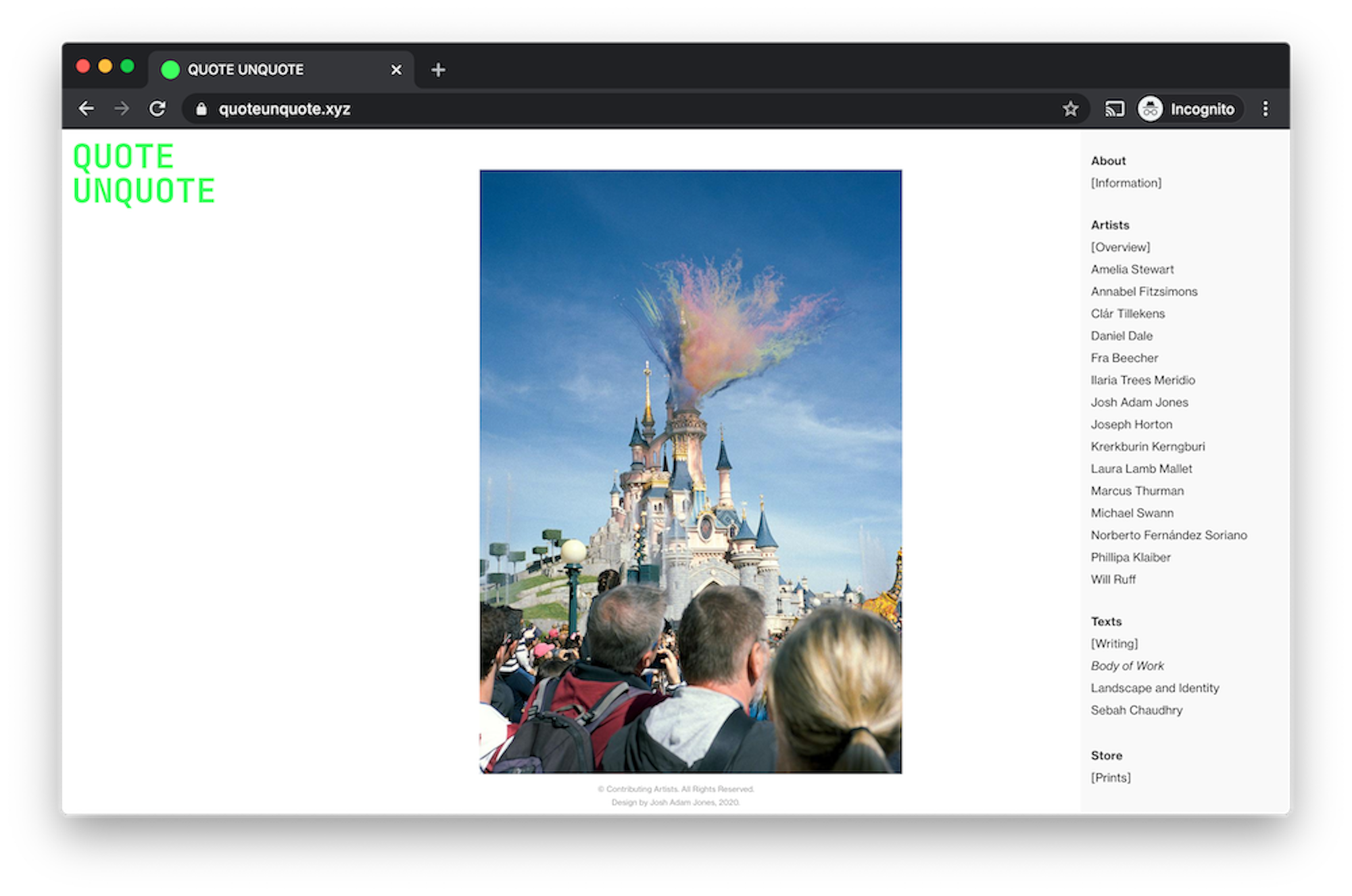The height and width of the screenshot is (896, 1352).
Task: Click the About heading in the sidebar
Action: pos(1108,161)
